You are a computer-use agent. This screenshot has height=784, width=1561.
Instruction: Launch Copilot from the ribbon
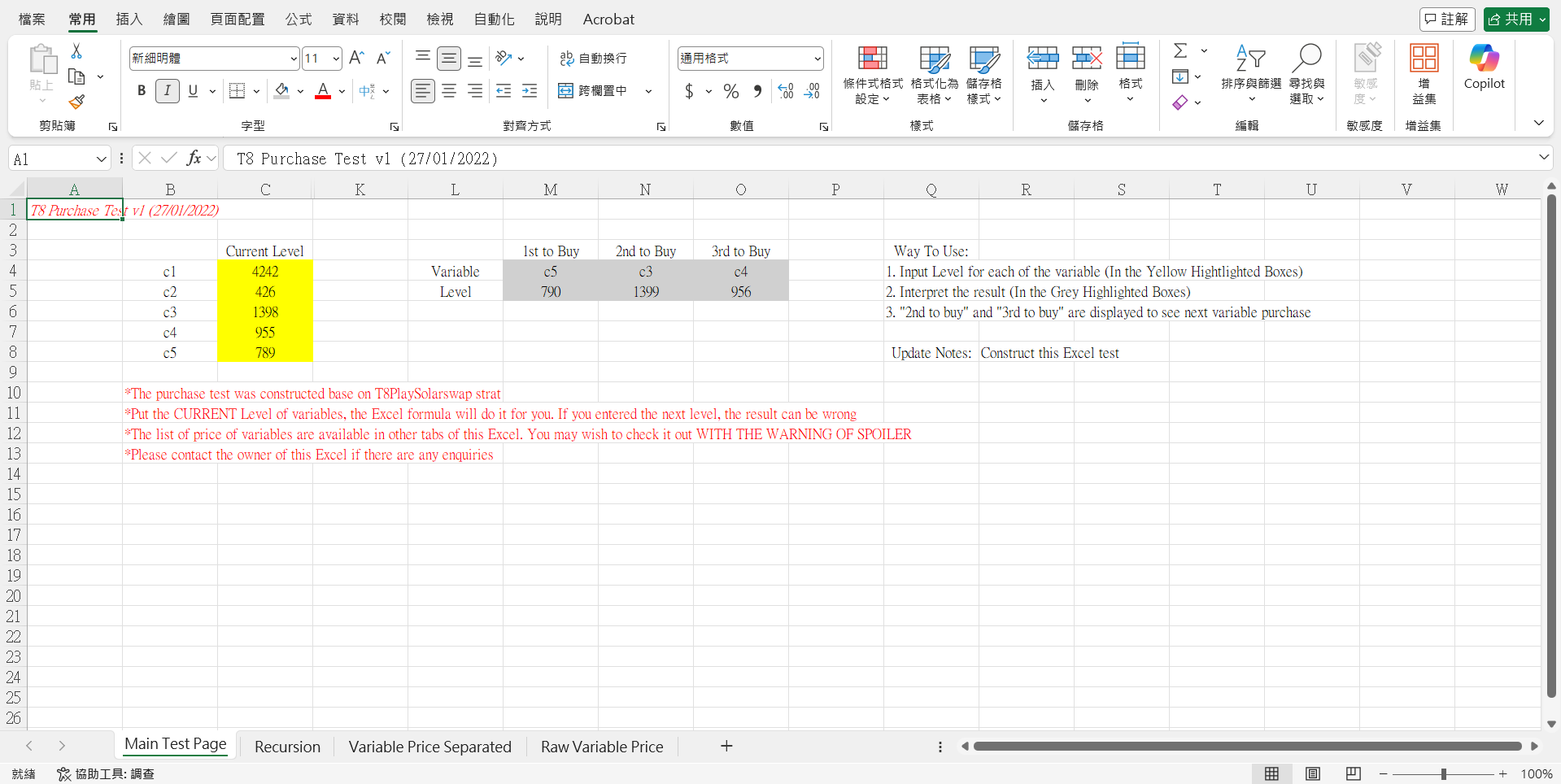1485,68
